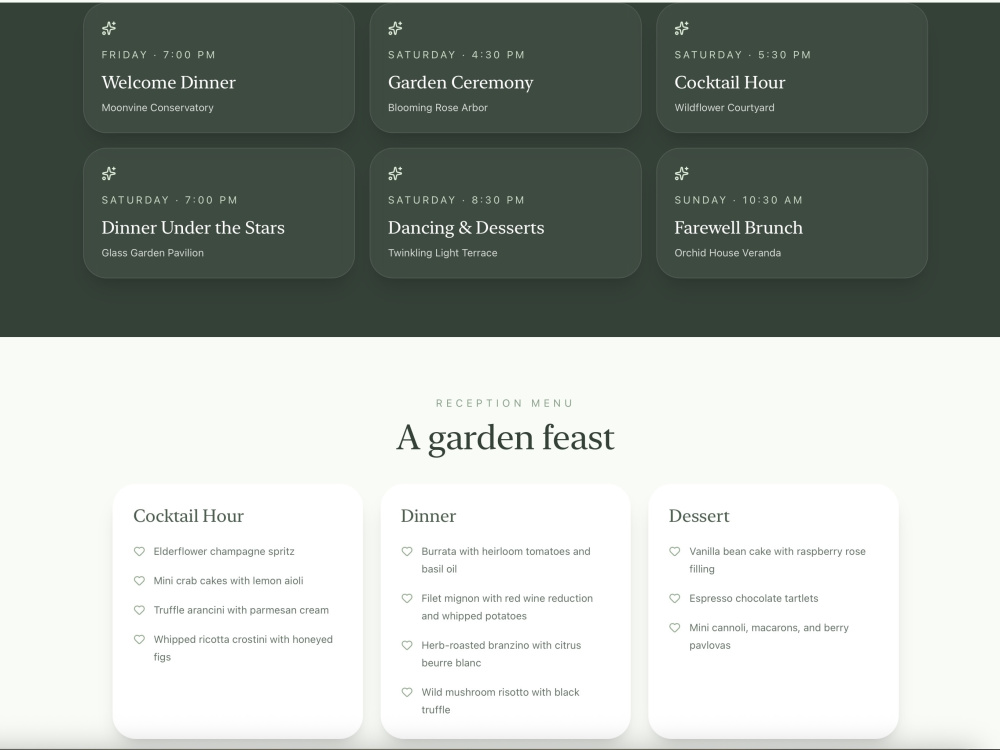Screen dimensions: 1000x750
Task: Click the Dinner menu card heading
Action: (428, 516)
